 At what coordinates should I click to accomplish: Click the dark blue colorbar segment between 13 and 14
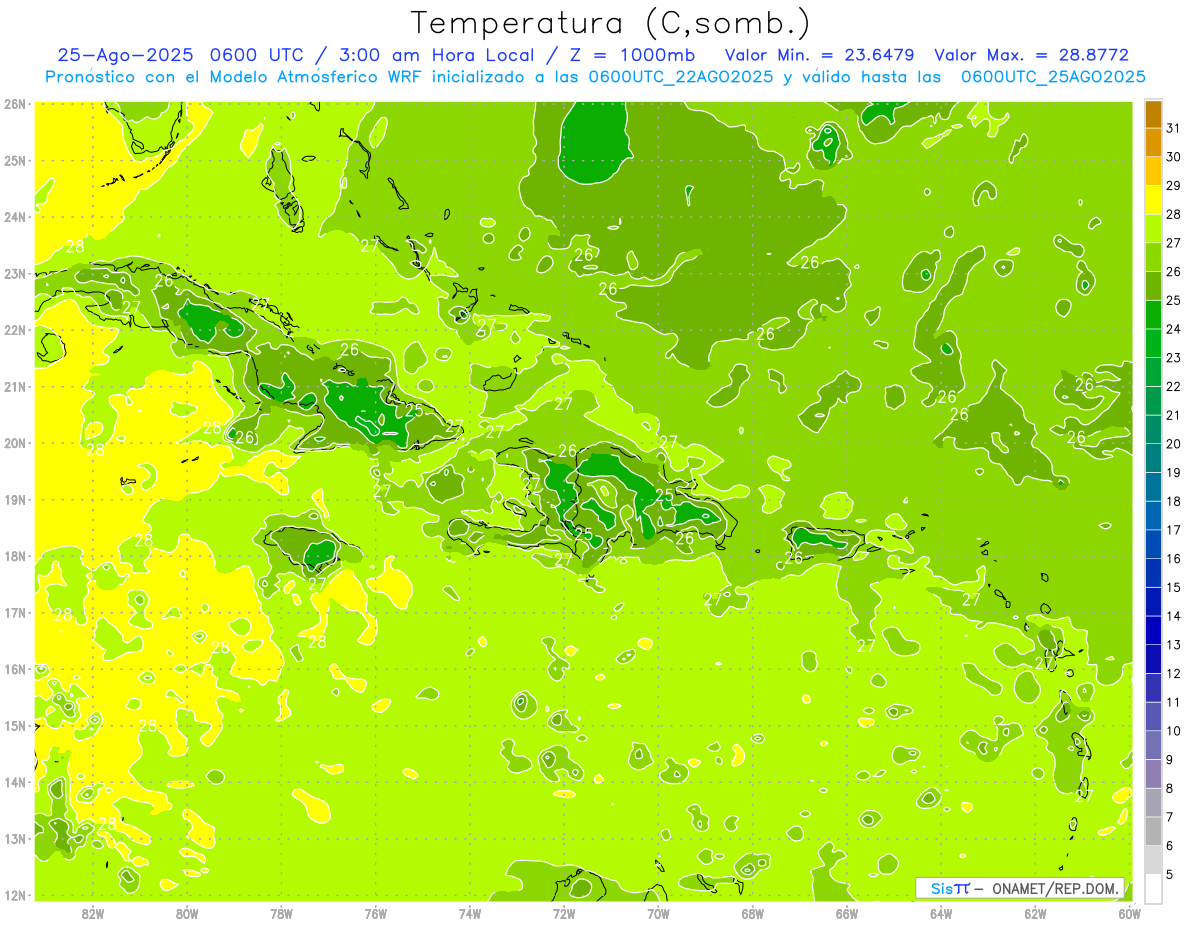tap(1153, 630)
